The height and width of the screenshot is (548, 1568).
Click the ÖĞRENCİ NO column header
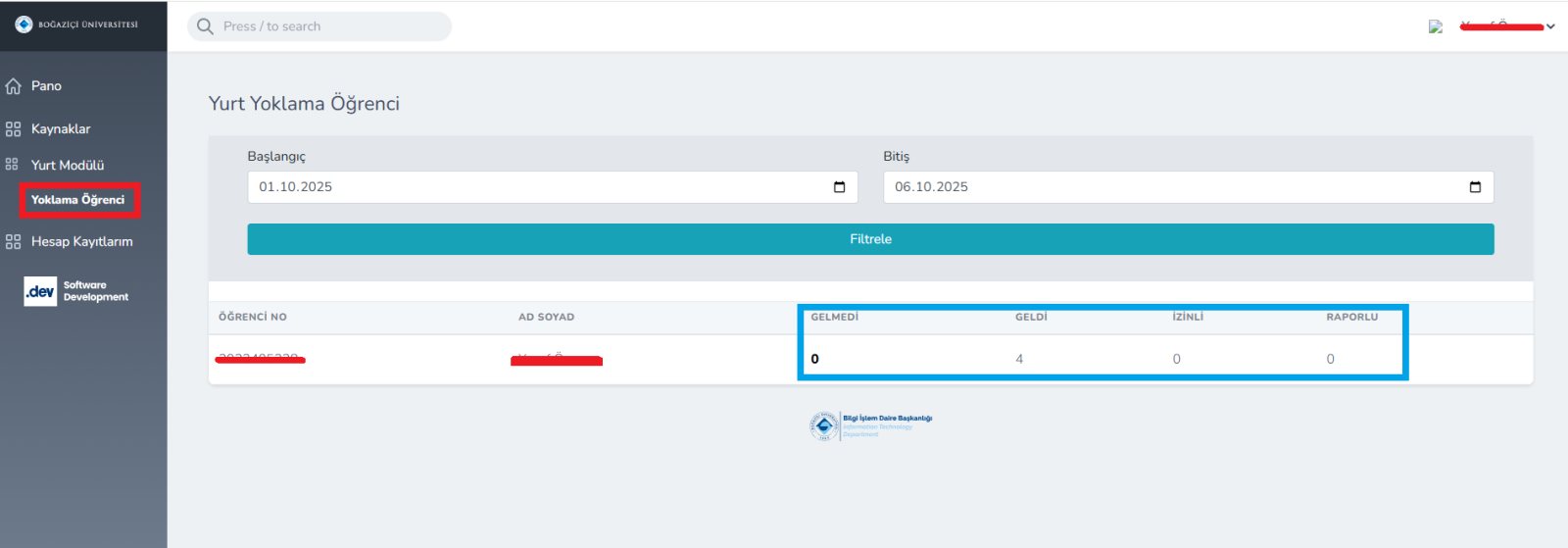253,317
